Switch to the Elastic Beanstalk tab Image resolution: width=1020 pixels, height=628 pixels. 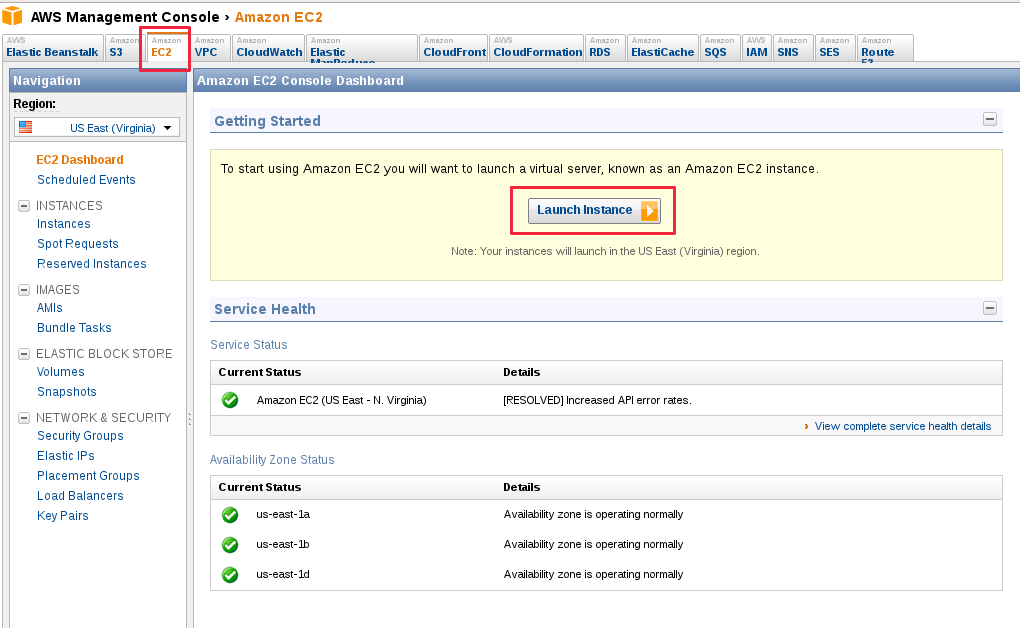pyautogui.click(x=53, y=48)
